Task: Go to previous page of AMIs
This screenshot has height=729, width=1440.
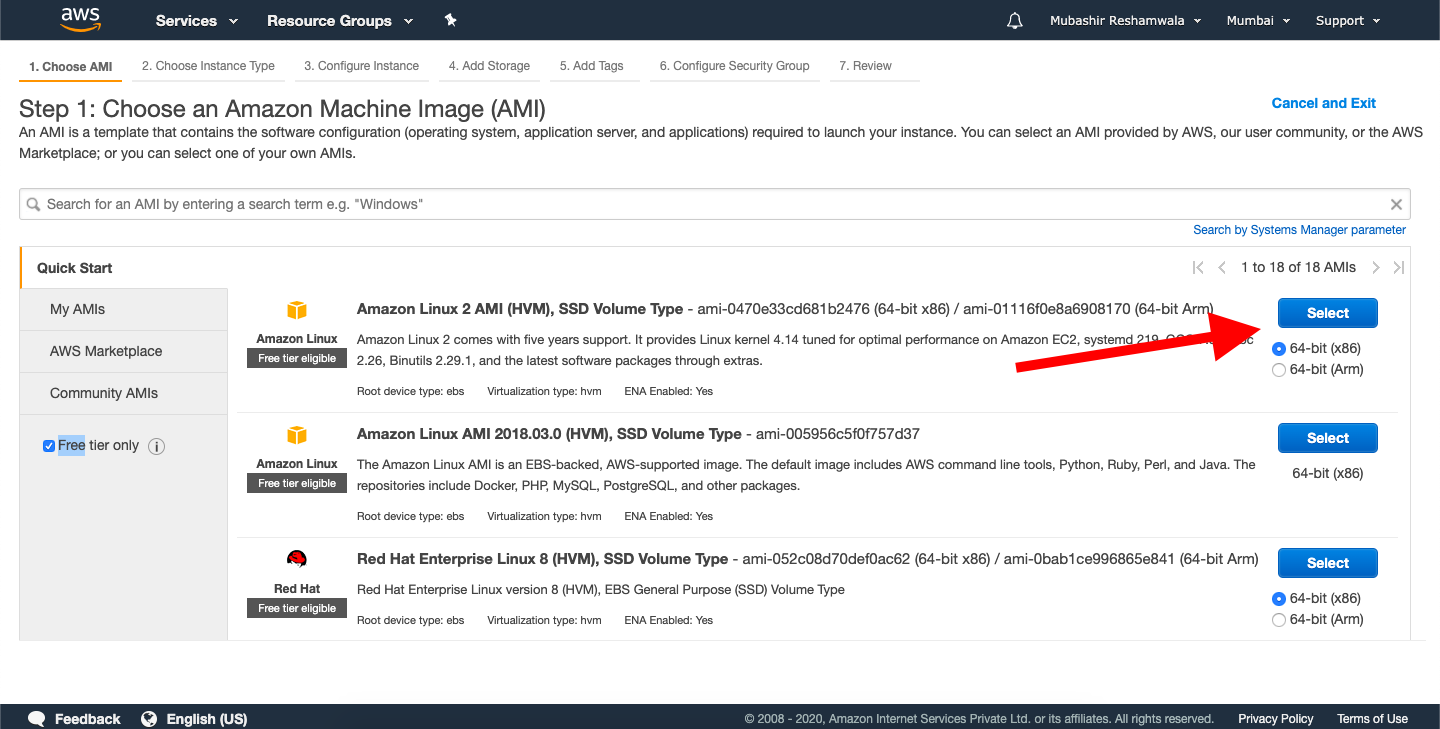Action: 1222,267
